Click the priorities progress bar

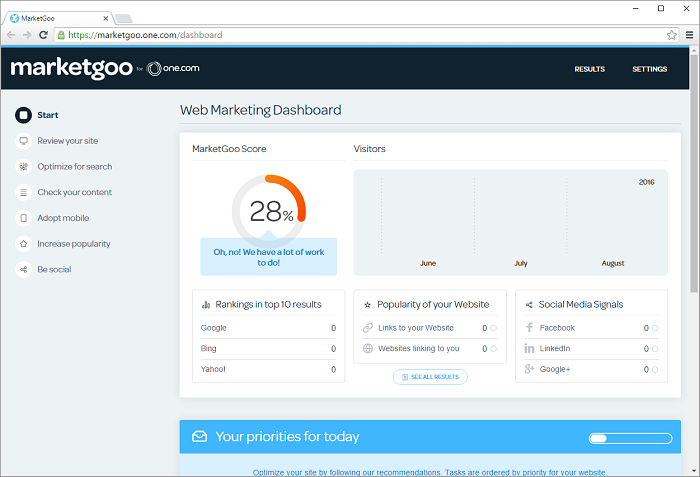point(630,438)
